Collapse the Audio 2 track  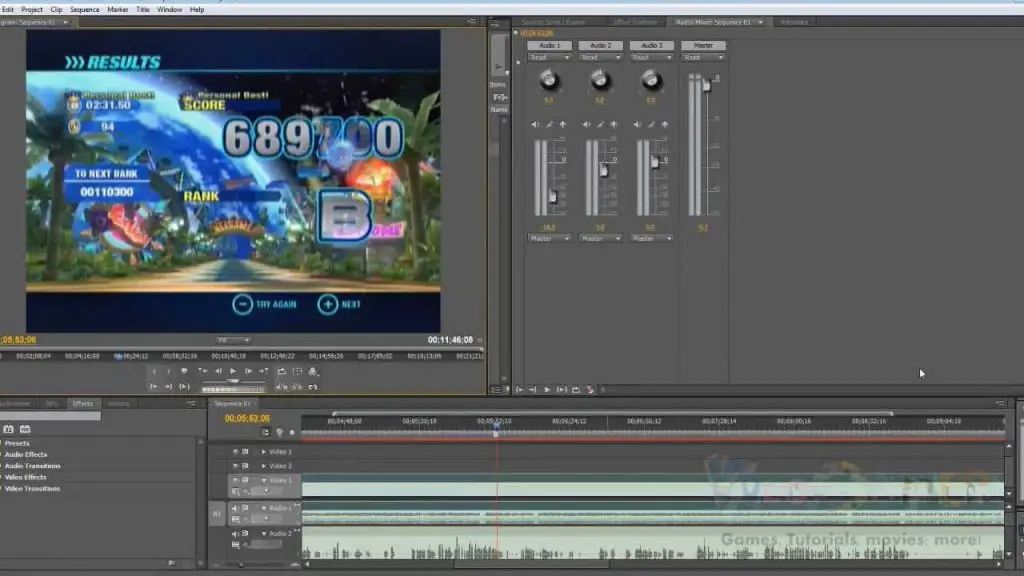(x=264, y=534)
